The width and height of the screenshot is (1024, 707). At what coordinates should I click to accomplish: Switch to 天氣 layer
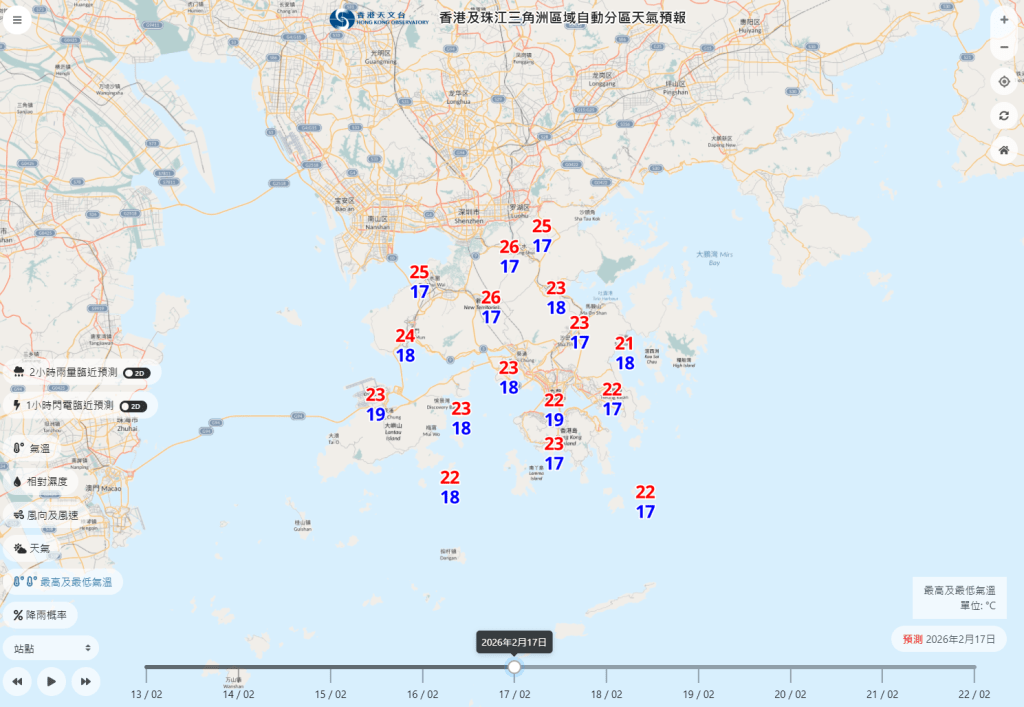pyautogui.click(x=32, y=548)
